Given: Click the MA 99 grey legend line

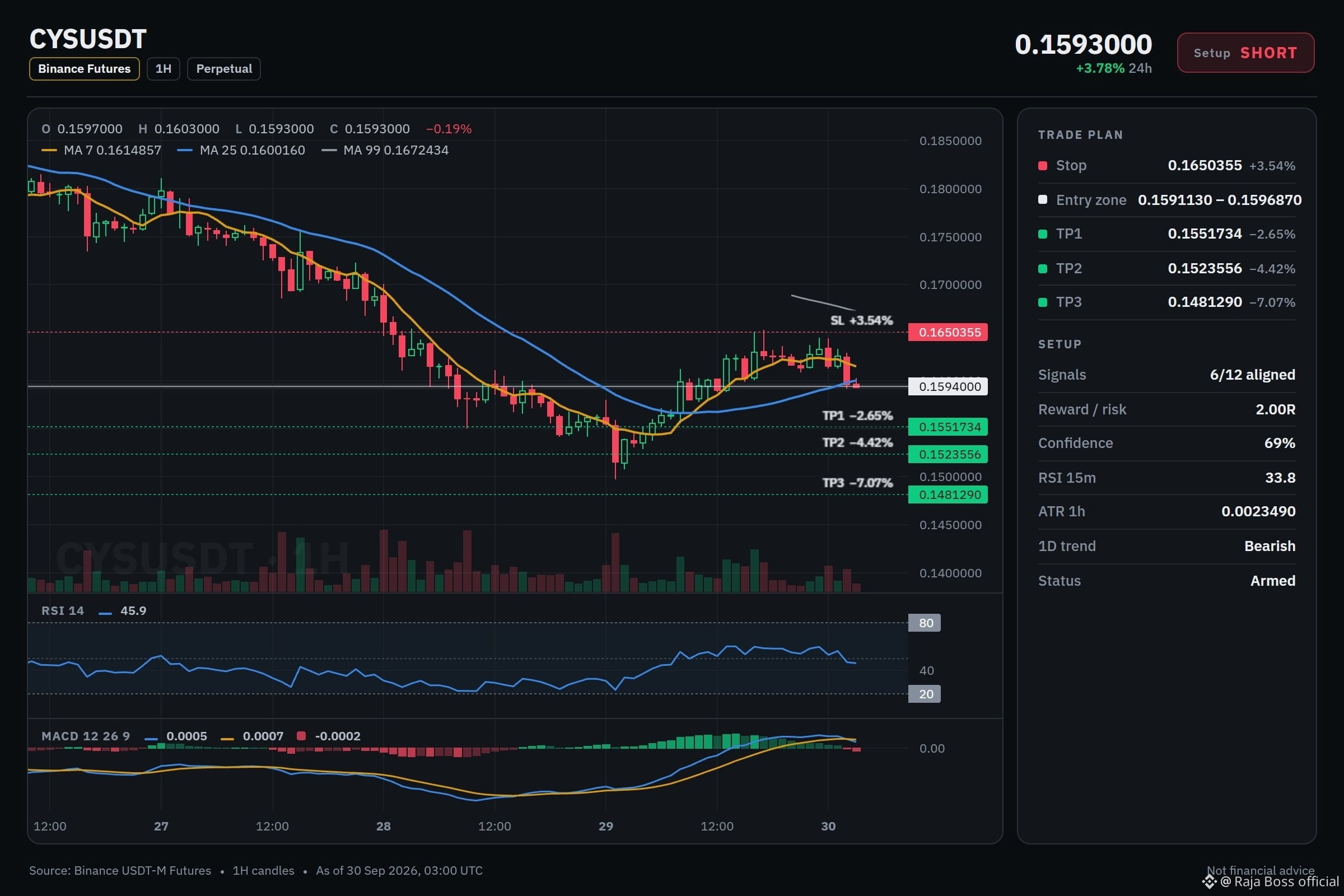Looking at the screenshot, I should tap(329, 150).
